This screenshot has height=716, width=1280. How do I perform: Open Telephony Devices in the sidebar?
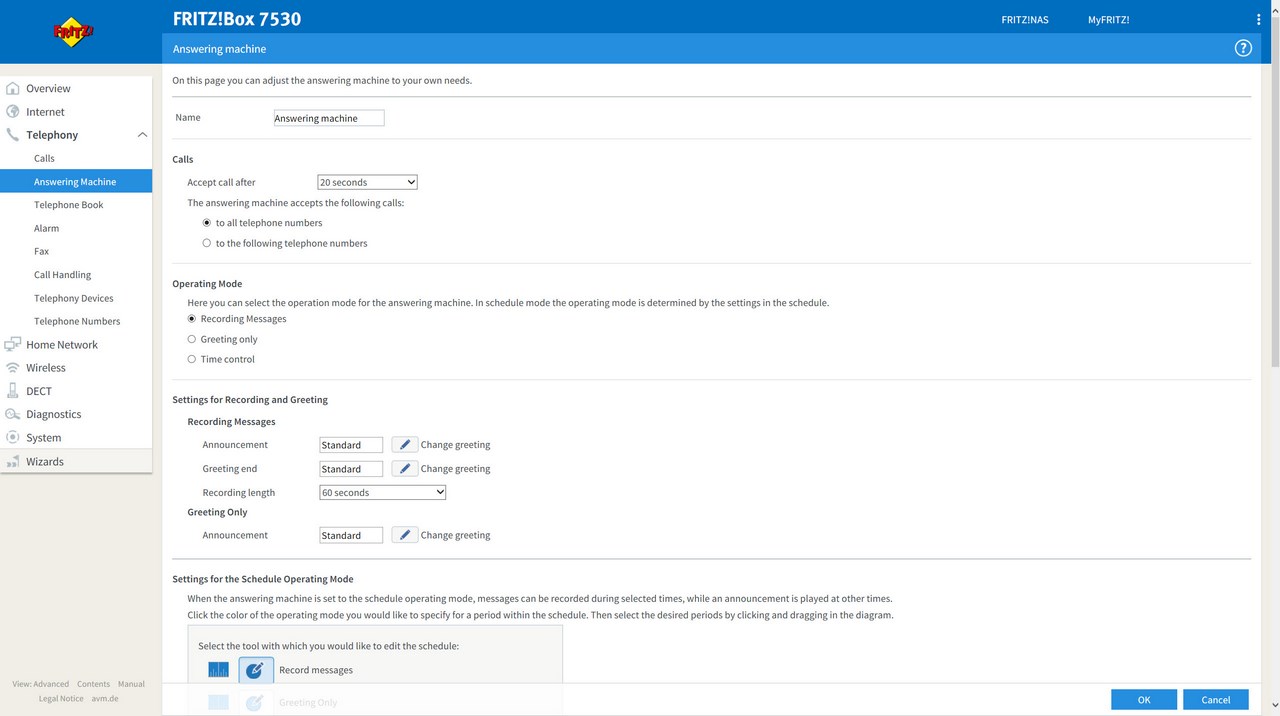(76, 298)
